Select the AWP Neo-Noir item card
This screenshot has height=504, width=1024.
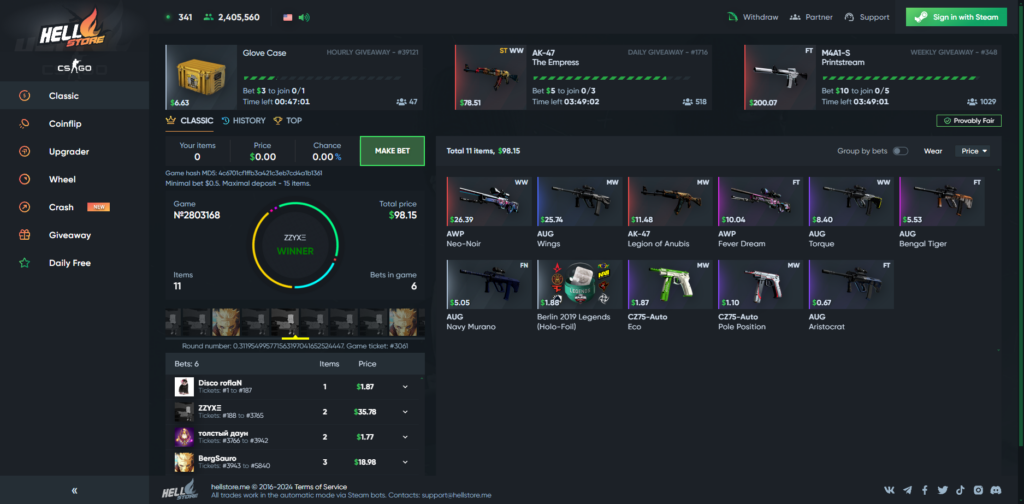(x=489, y=213)
